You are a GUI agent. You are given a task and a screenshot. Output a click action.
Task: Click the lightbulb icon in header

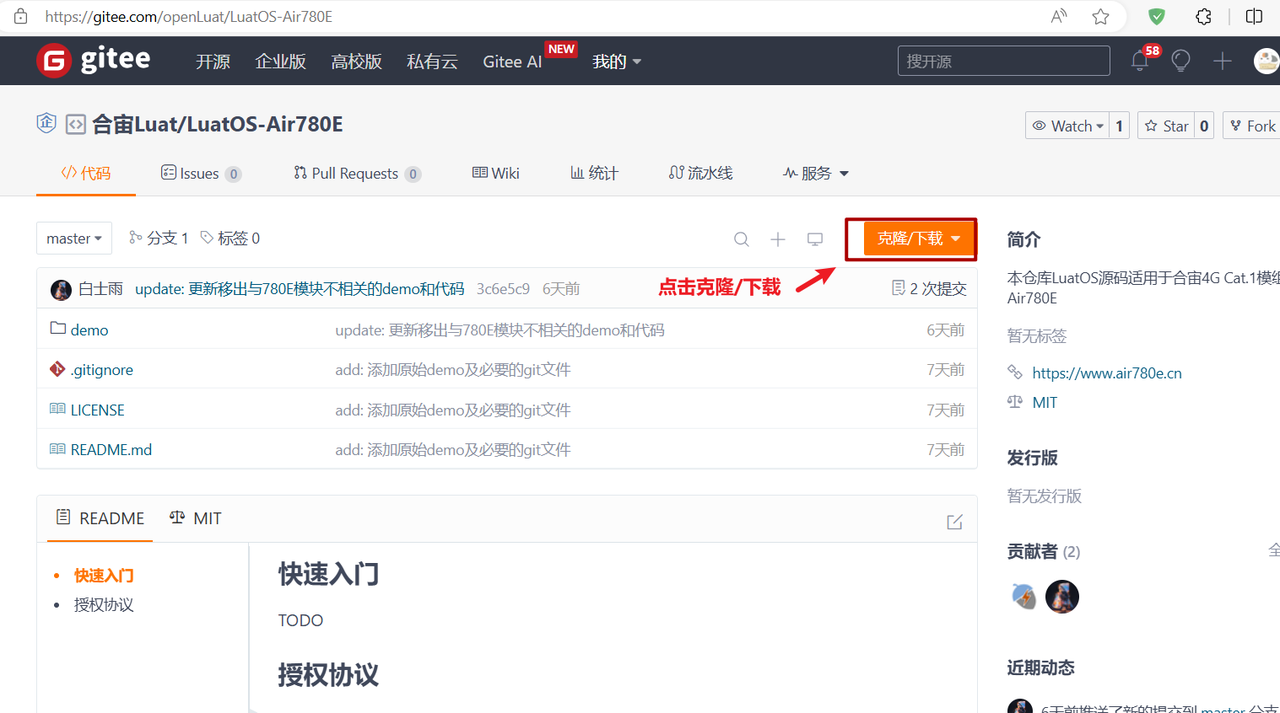click(1181, 61)
